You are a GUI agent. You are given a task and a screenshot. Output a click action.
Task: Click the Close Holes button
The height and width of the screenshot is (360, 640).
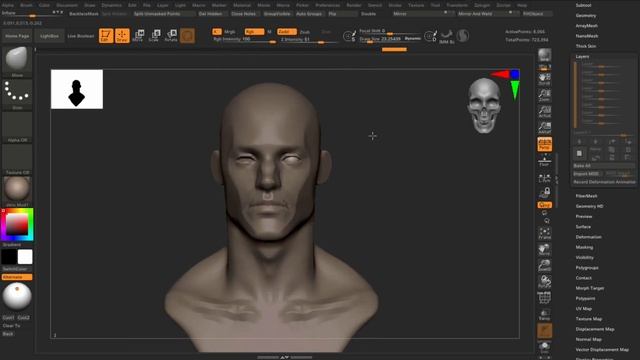(244, 14)
